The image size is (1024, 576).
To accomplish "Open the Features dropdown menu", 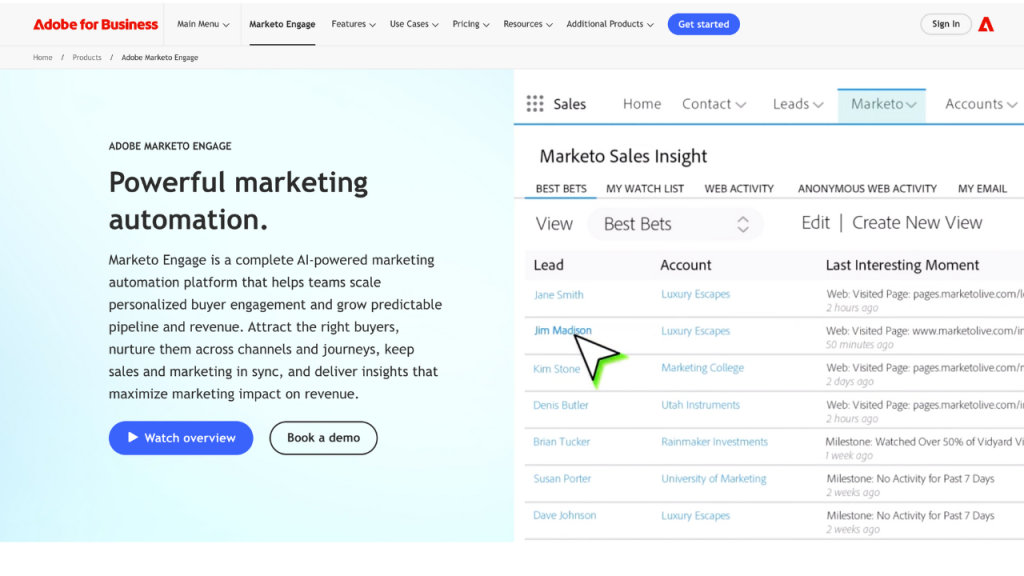I will (x=354, y=24).
